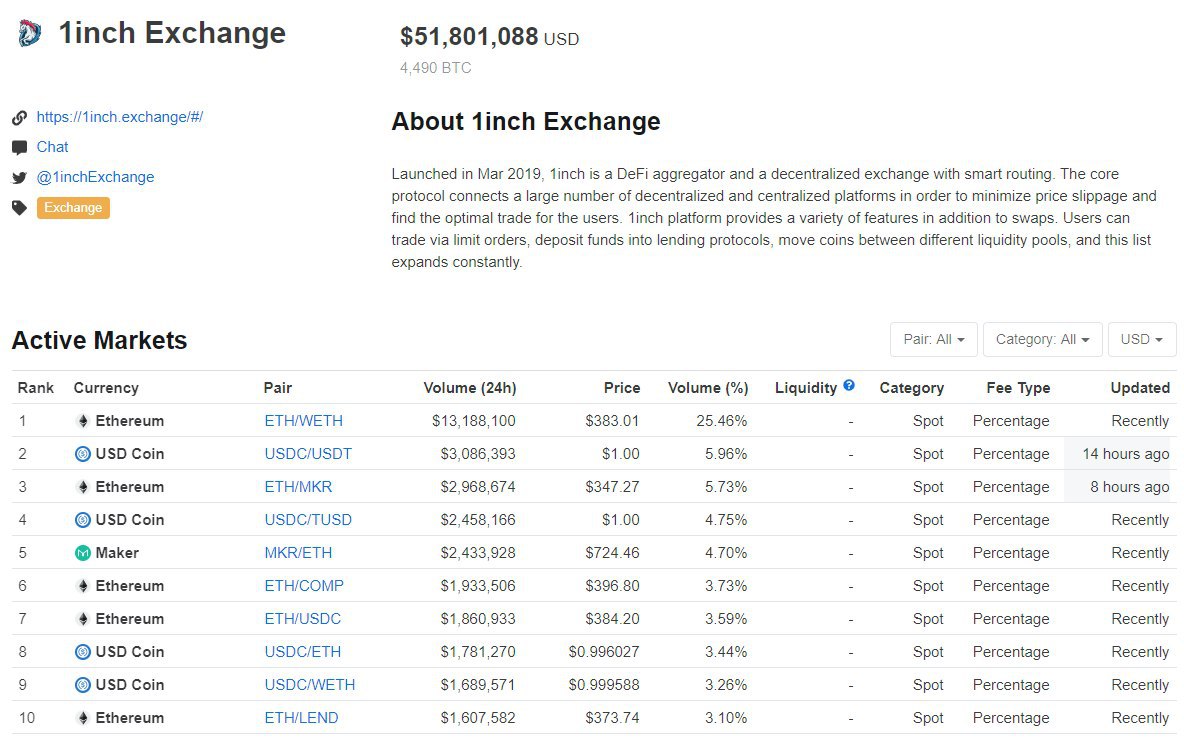1184x741 pixels.
Task: Click the 8 hours ago updated cell
Action: click(1130, 487)
